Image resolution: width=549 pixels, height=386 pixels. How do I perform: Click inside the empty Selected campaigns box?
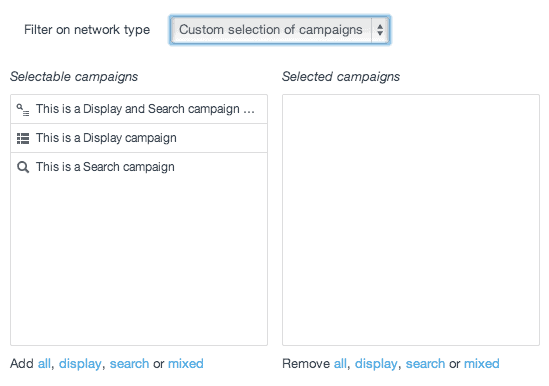coord(411,220)
